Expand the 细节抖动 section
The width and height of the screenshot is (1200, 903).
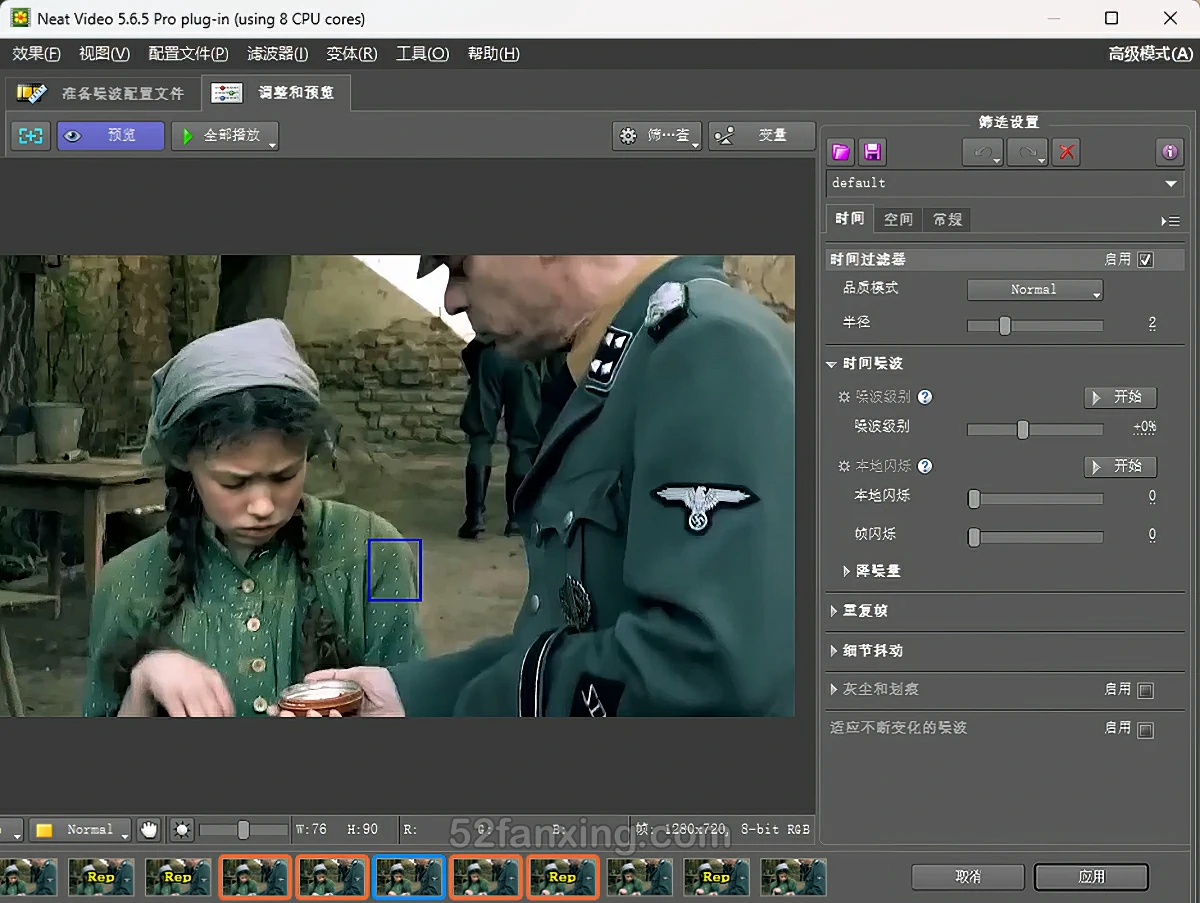coord(832,651)
